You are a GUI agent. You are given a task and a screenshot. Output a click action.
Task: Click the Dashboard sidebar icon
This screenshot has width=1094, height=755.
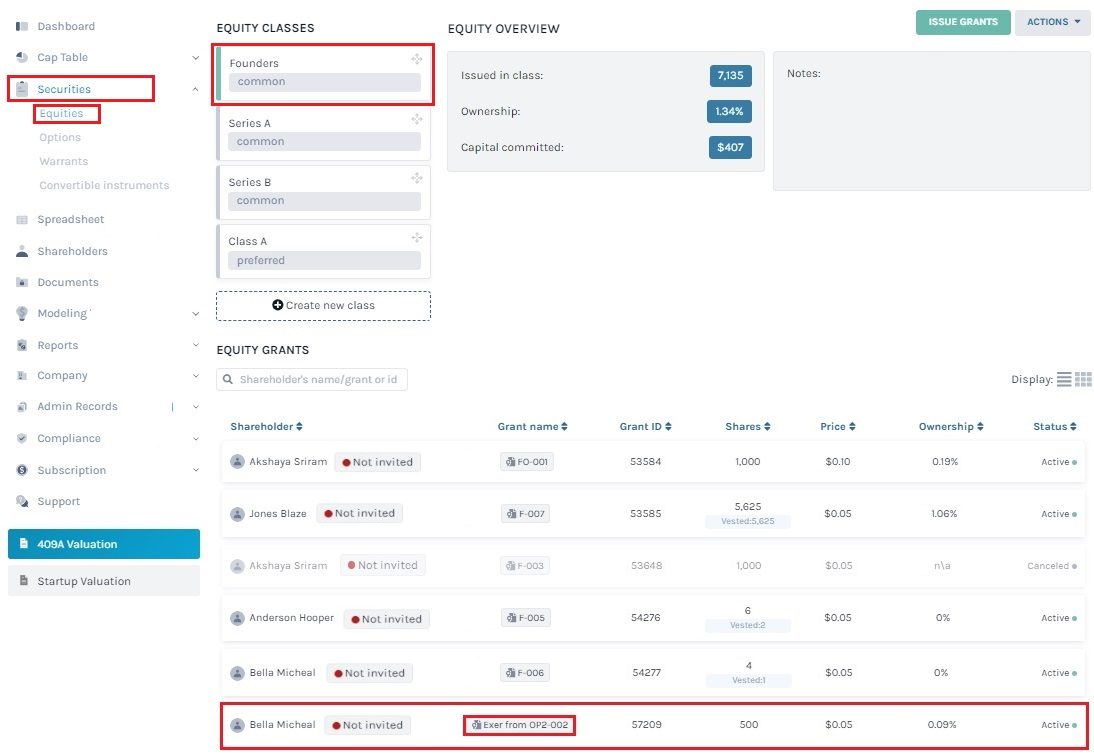click(22, 27)
